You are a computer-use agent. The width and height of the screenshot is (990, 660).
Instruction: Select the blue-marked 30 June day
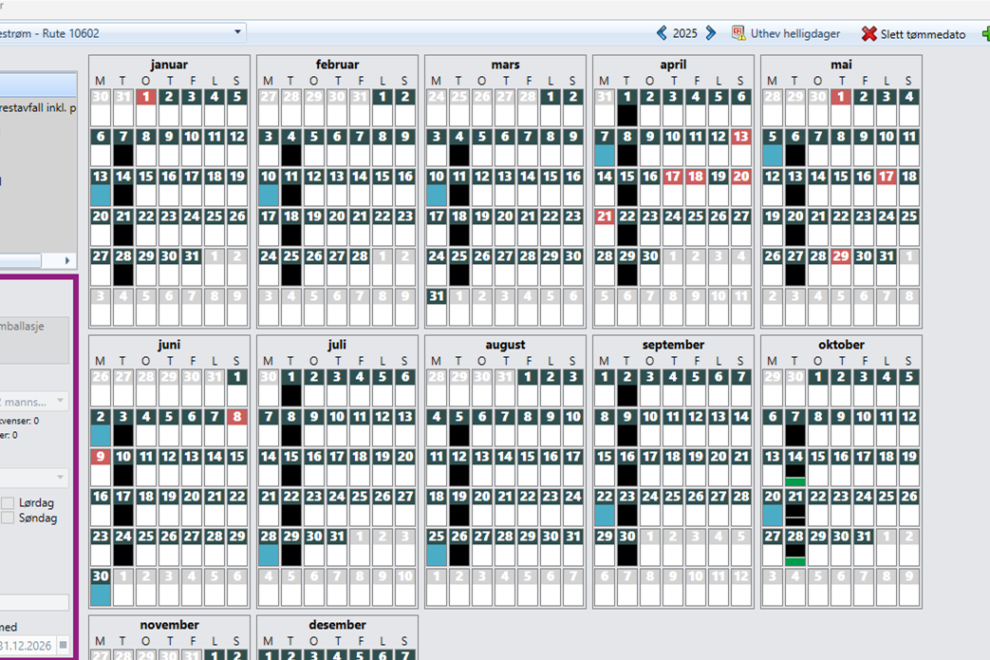100,586
